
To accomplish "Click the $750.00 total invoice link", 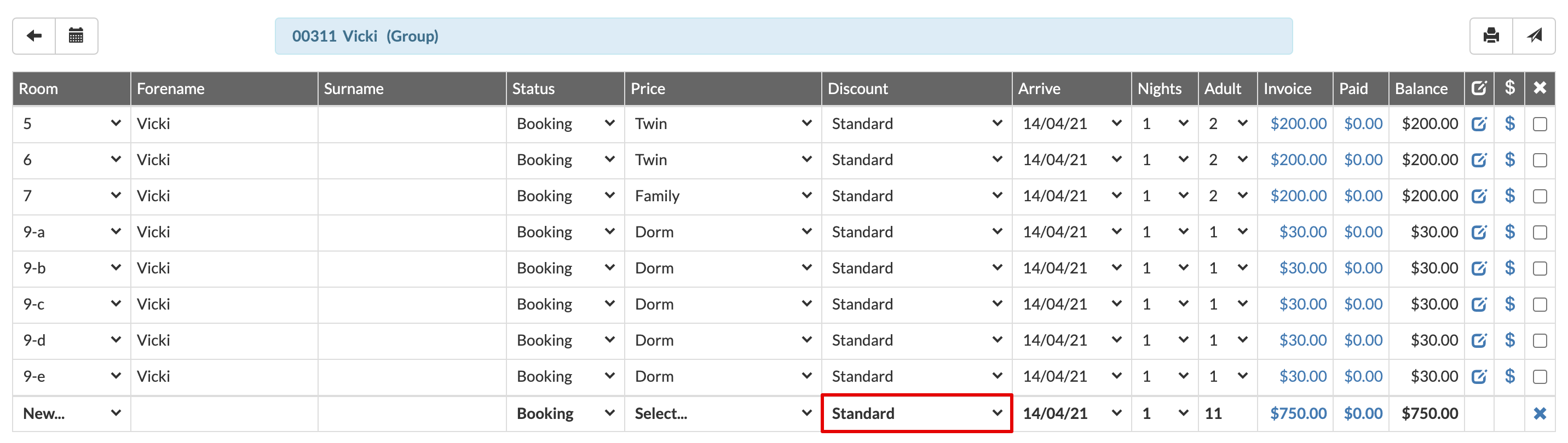I will pos(1298,414).
